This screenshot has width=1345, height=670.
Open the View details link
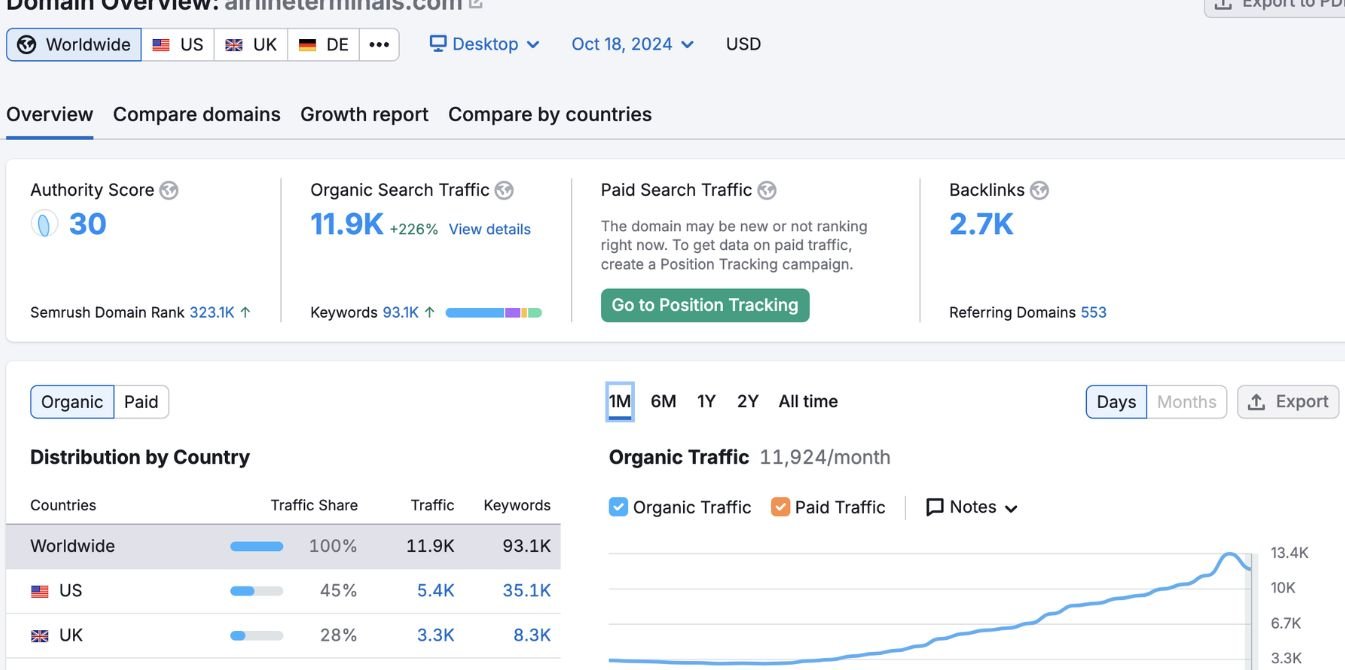click(490, 229)
